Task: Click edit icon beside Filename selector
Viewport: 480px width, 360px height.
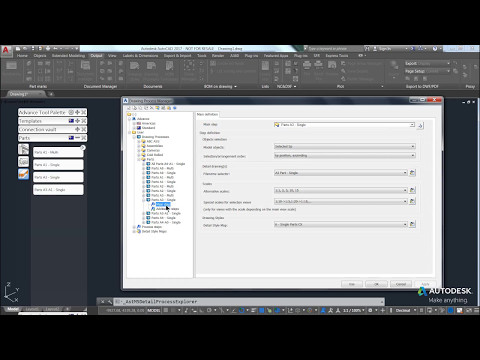Action: coord(412,173)
